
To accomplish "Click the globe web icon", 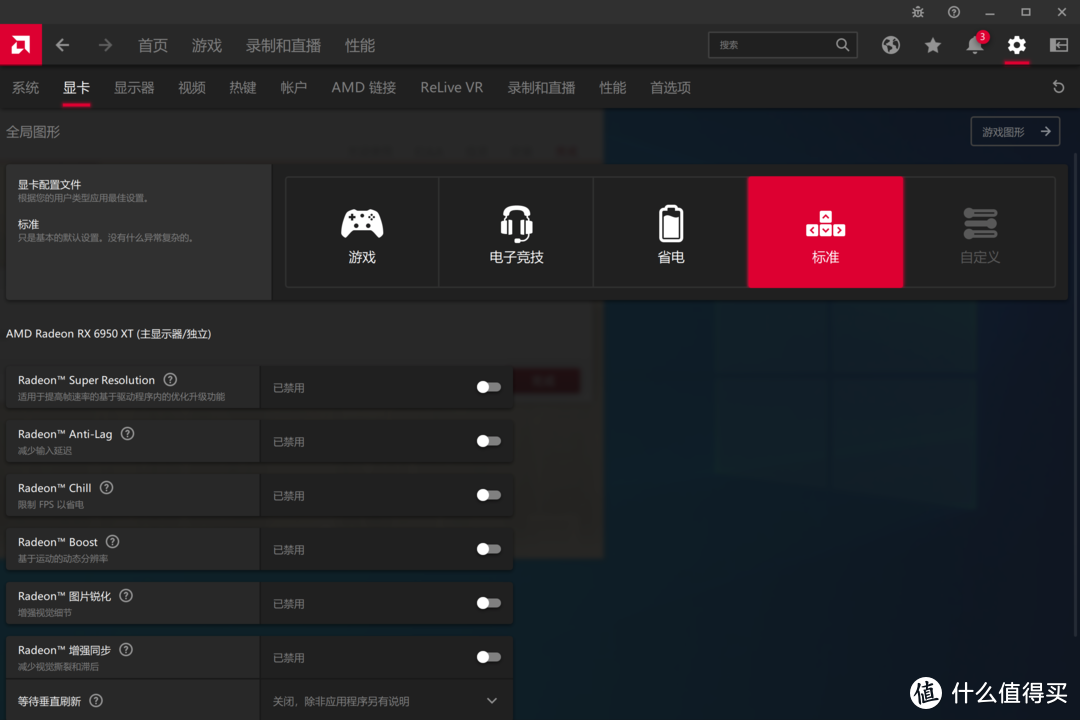I will [x=890, y=45].
